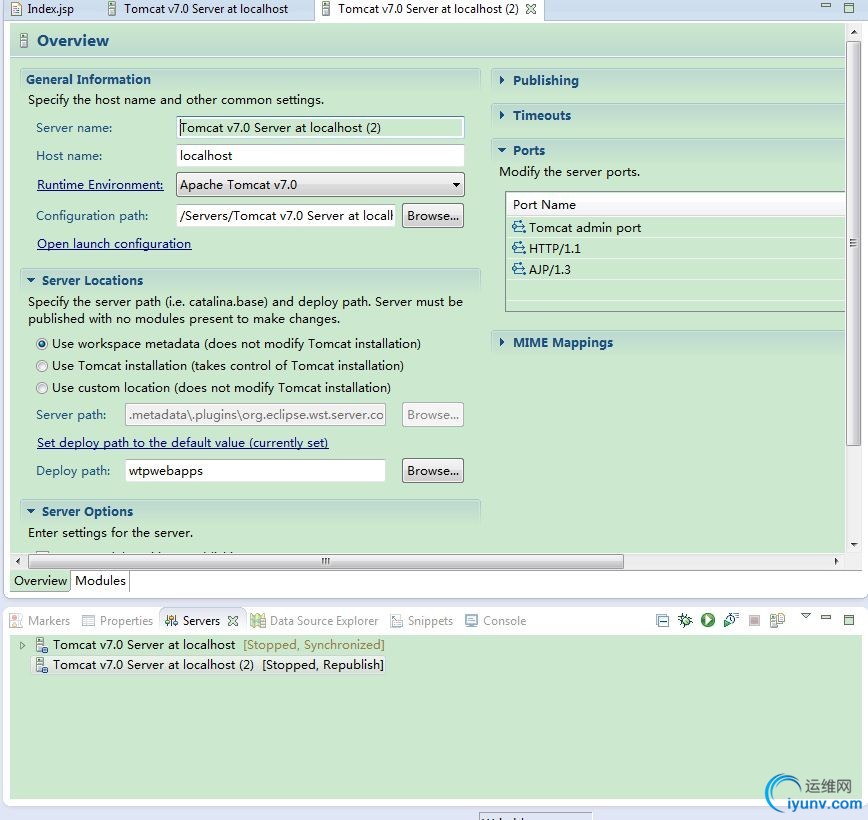Minimize the Servers view panel

coord(826,617)
